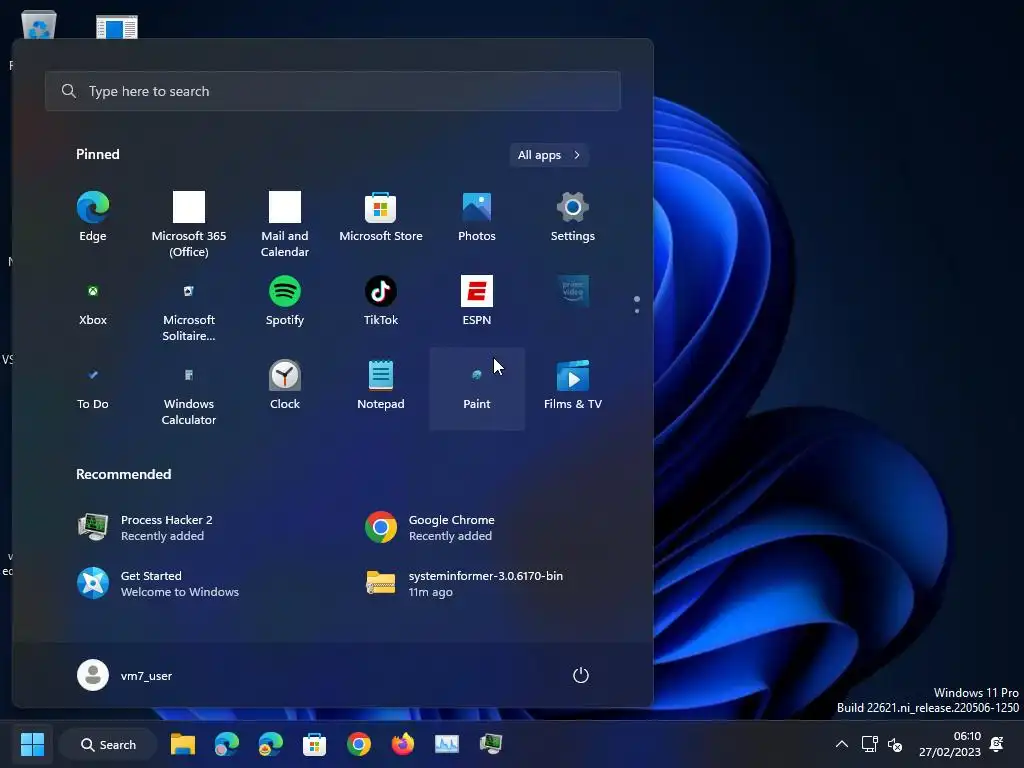This screenshot has width=1024, height=768.
Task: Open the Process Hacker taskbar icon
Action: tap(490, 744)
